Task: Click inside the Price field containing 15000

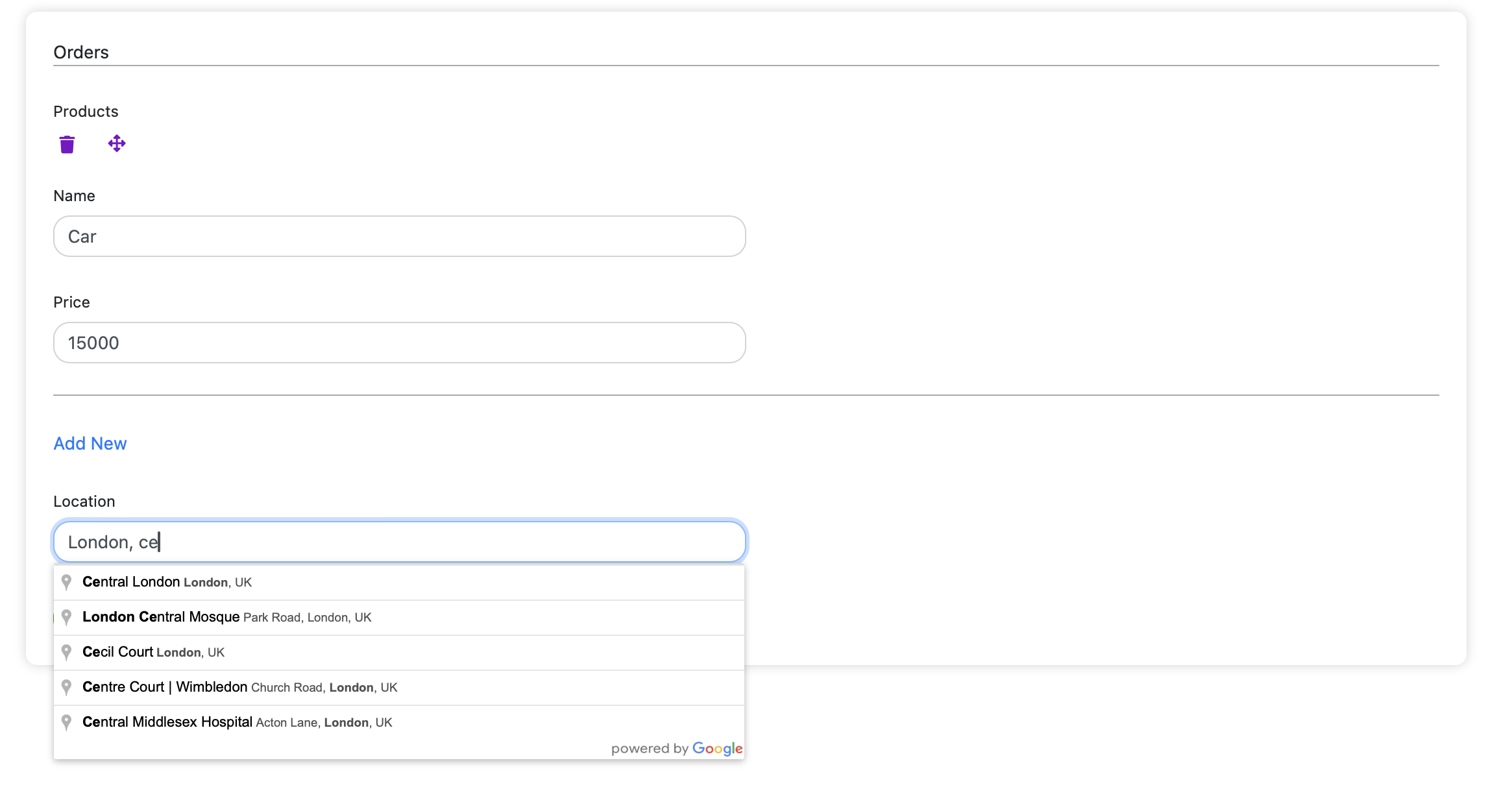Action: coord(398,343)
